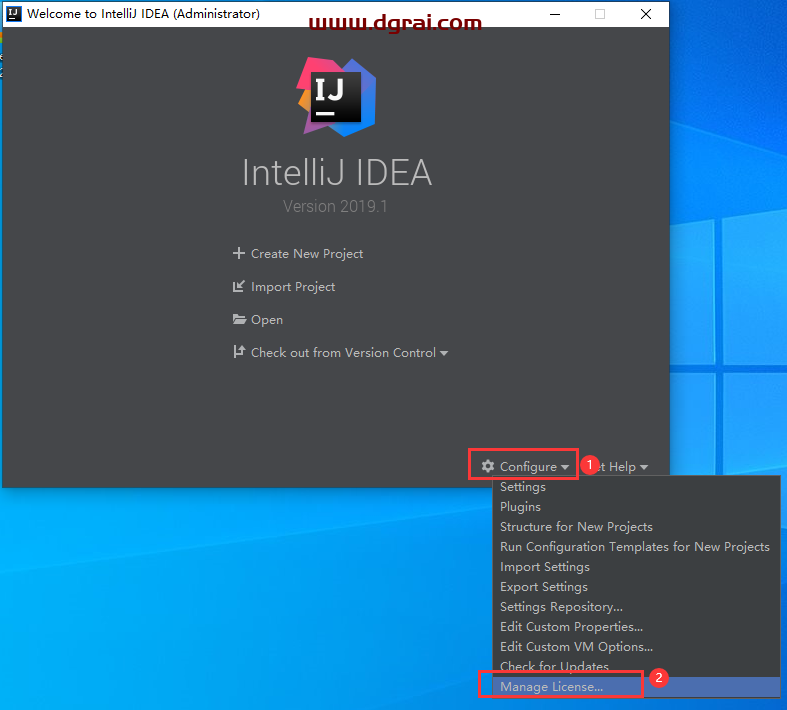
Task: Click the plus icon beside Create New Project
Action: [239, 253]
